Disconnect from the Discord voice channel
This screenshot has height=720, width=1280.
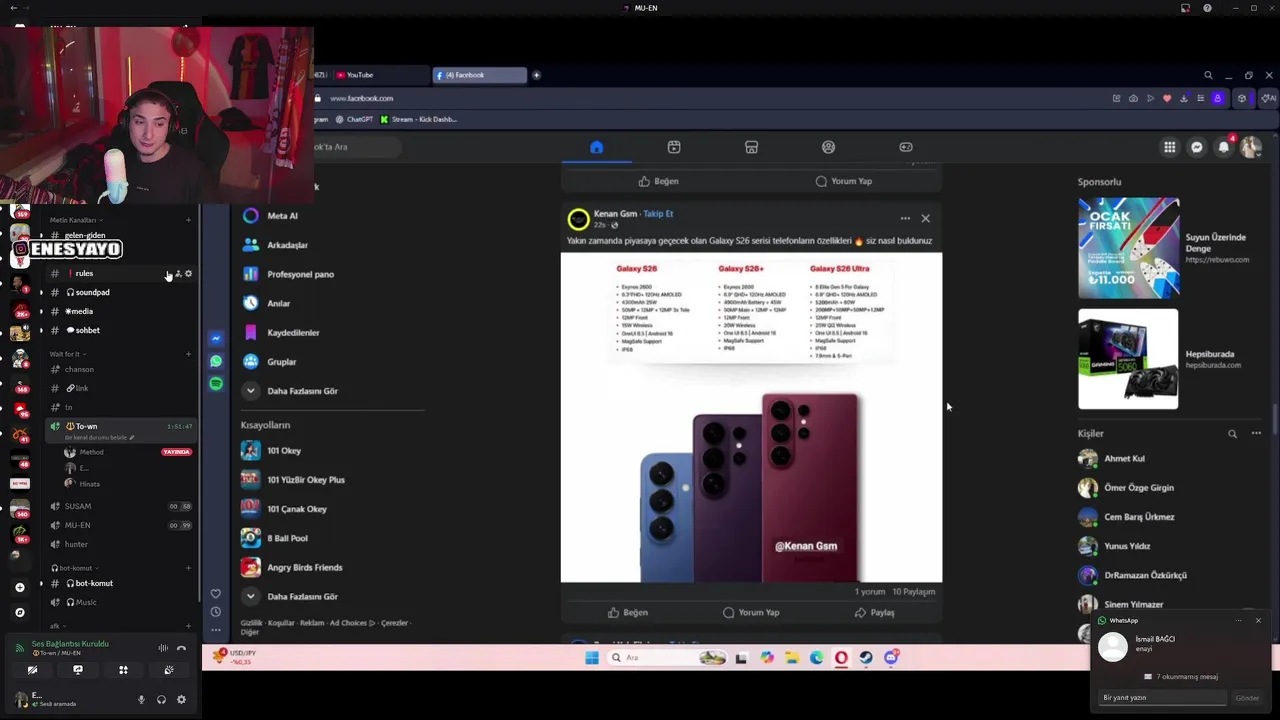click(181, 648)
